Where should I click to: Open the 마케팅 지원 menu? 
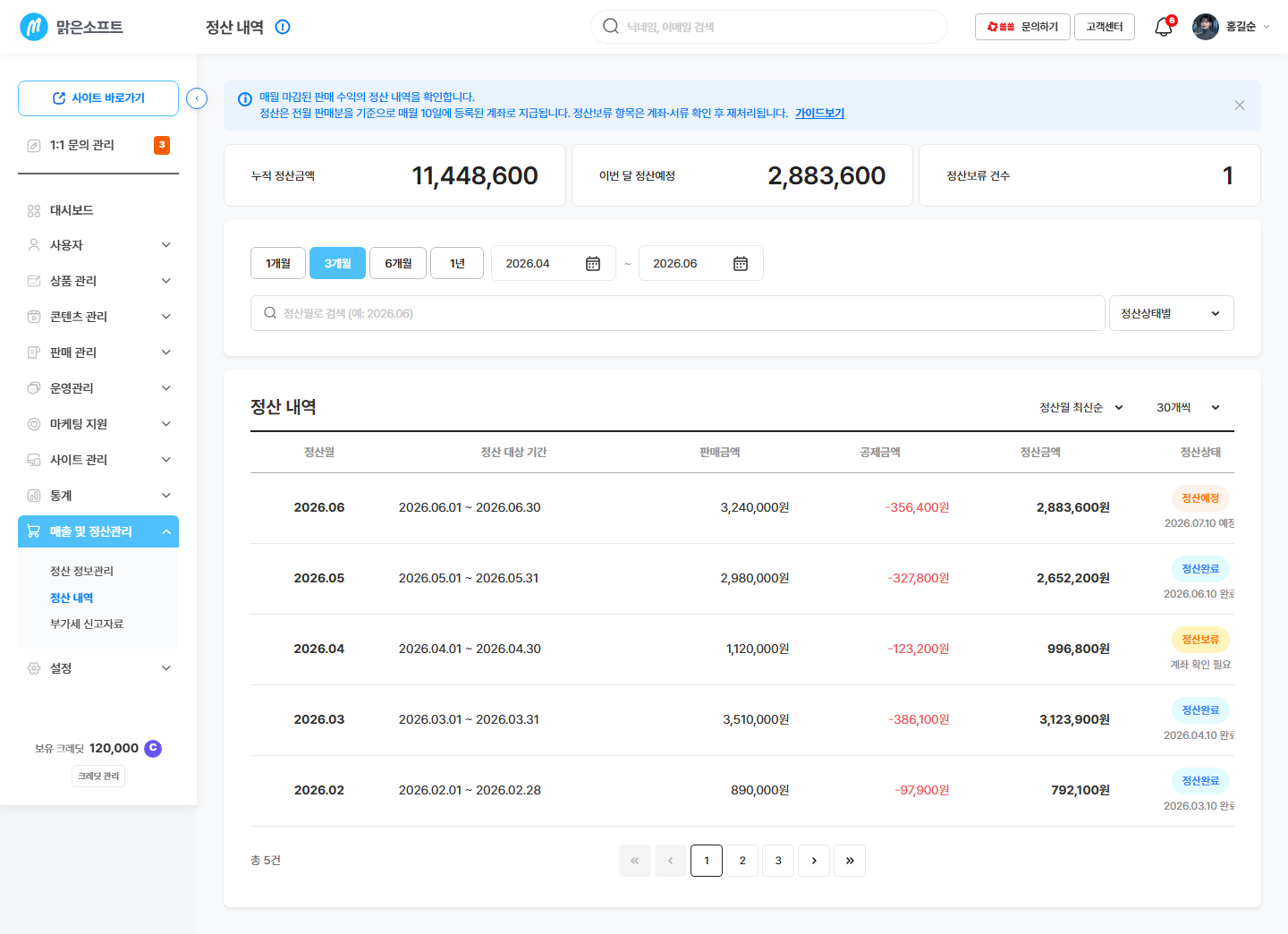98,424
